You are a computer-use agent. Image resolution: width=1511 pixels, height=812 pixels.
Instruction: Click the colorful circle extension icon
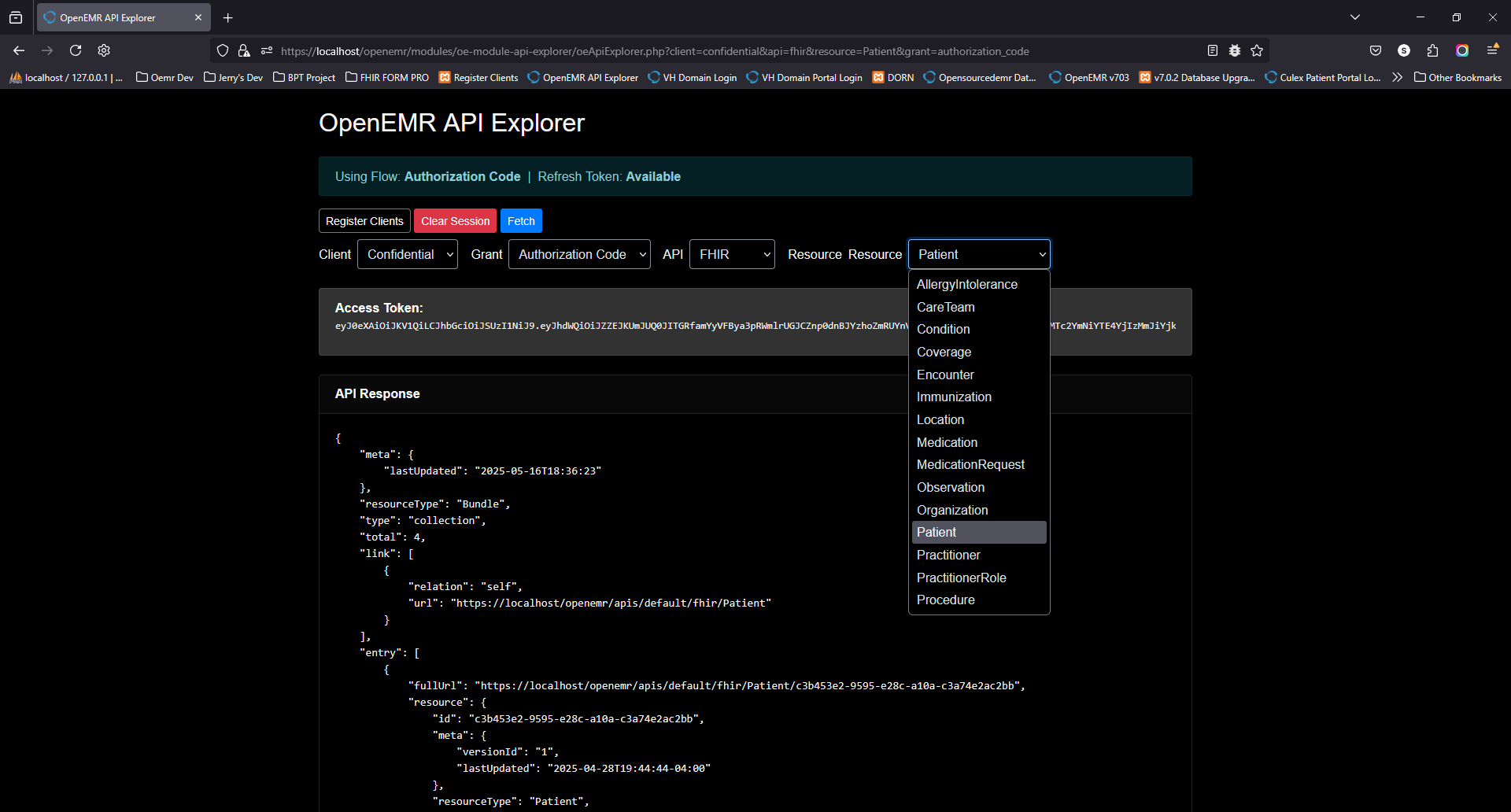[1462, 50]
